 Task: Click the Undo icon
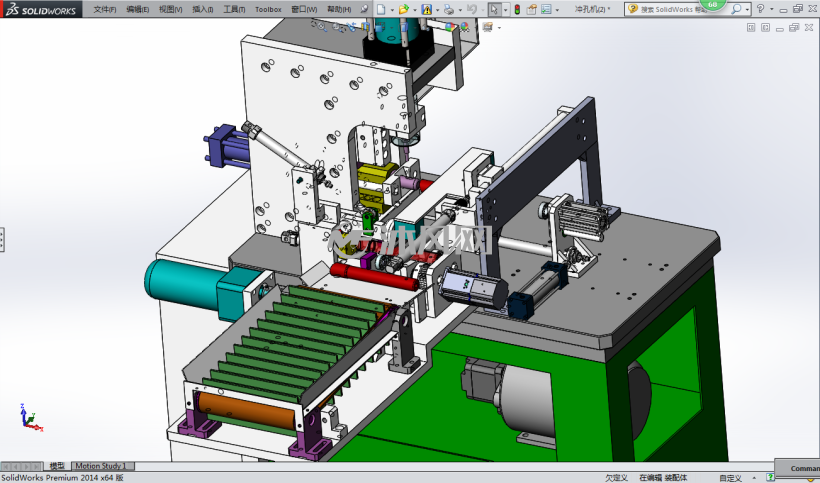coord(471,9)
